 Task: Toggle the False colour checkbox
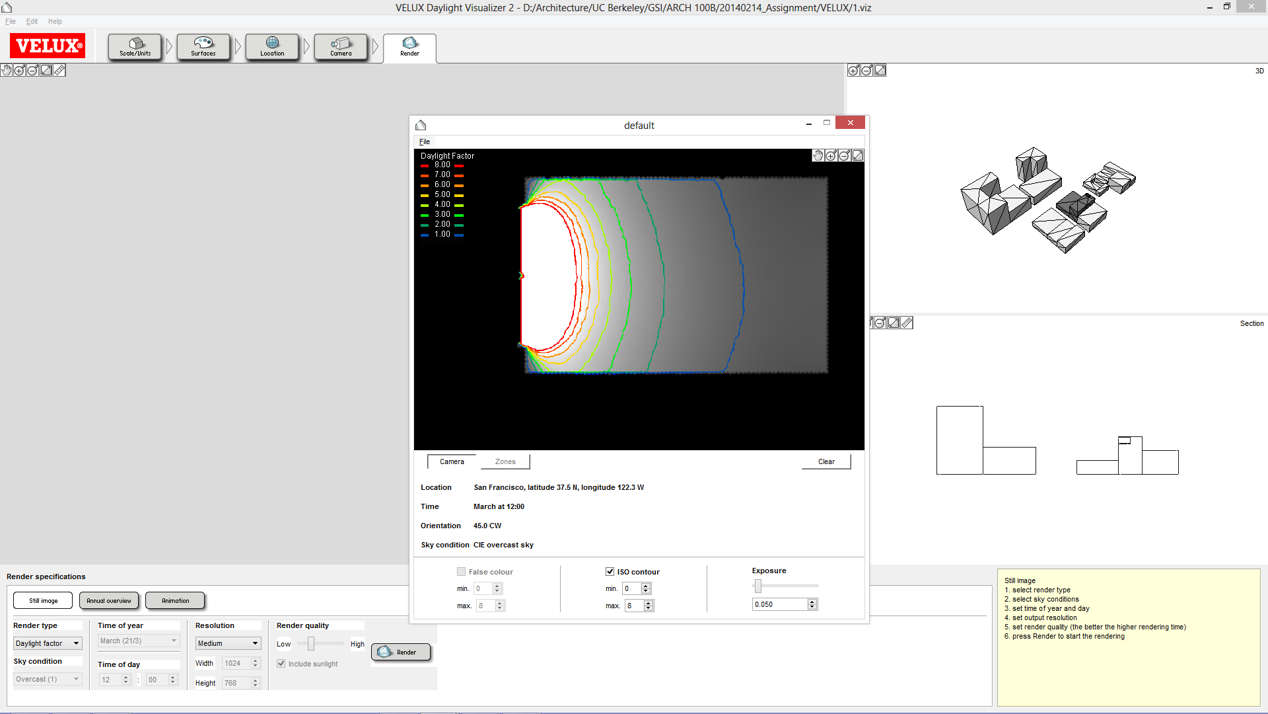(x=461, y=572)
